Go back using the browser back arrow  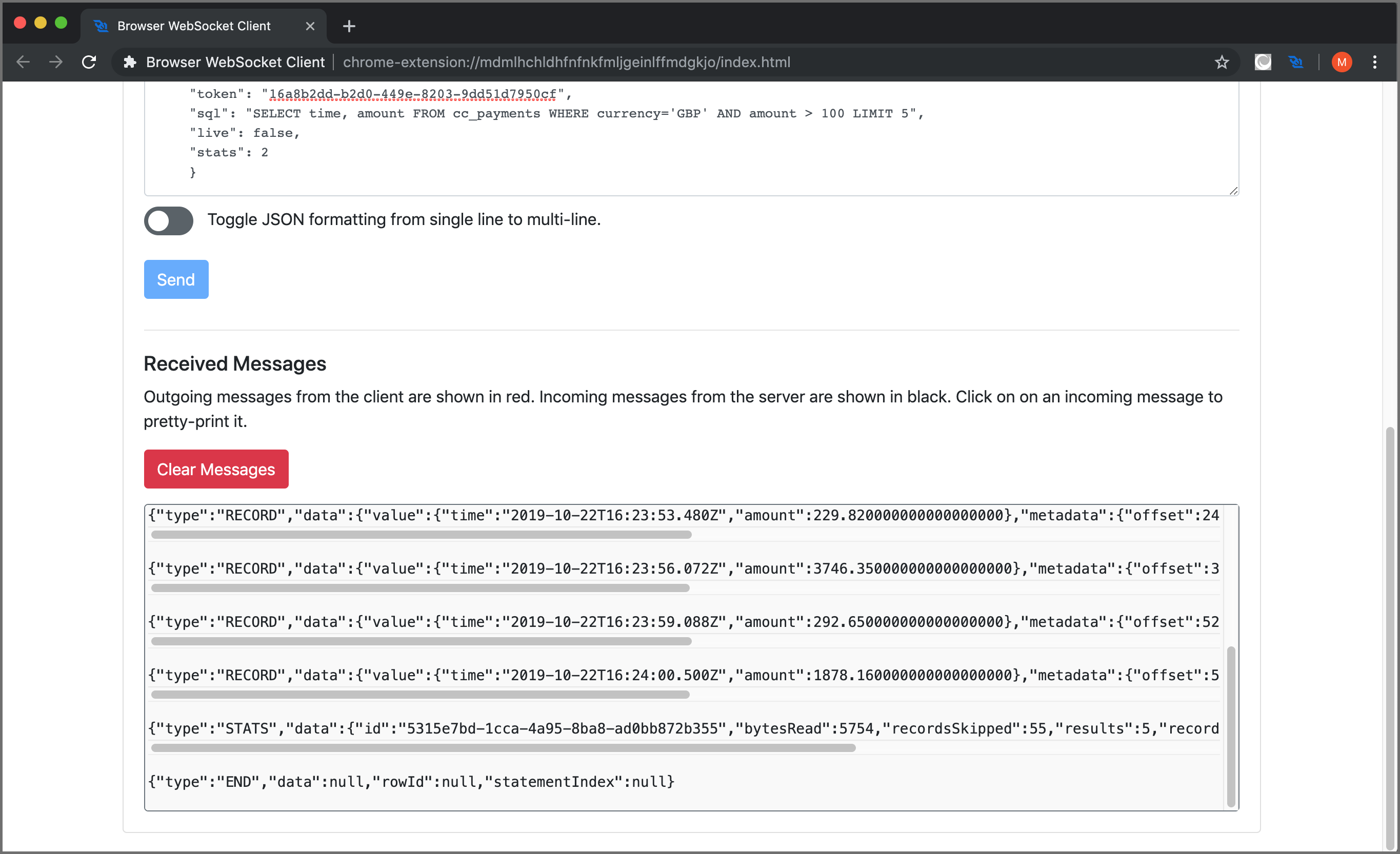(23, 62)
